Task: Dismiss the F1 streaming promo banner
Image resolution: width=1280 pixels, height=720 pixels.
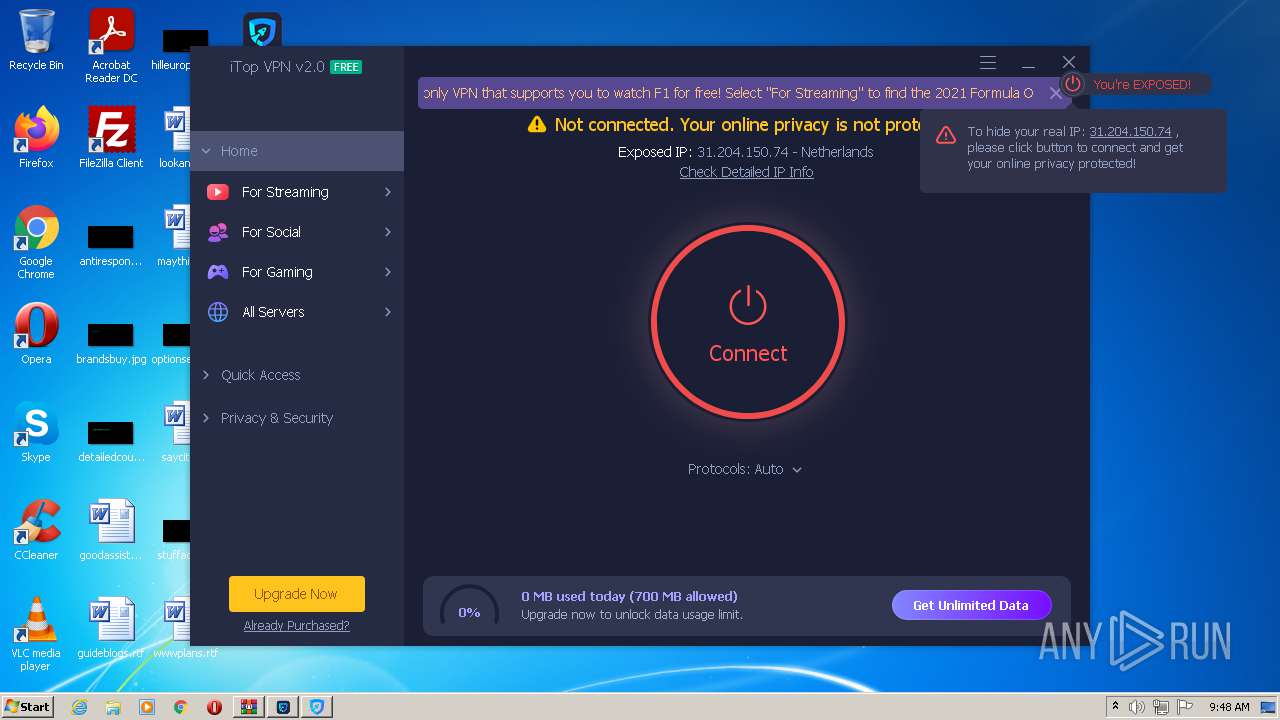Action: point(1055,93)
